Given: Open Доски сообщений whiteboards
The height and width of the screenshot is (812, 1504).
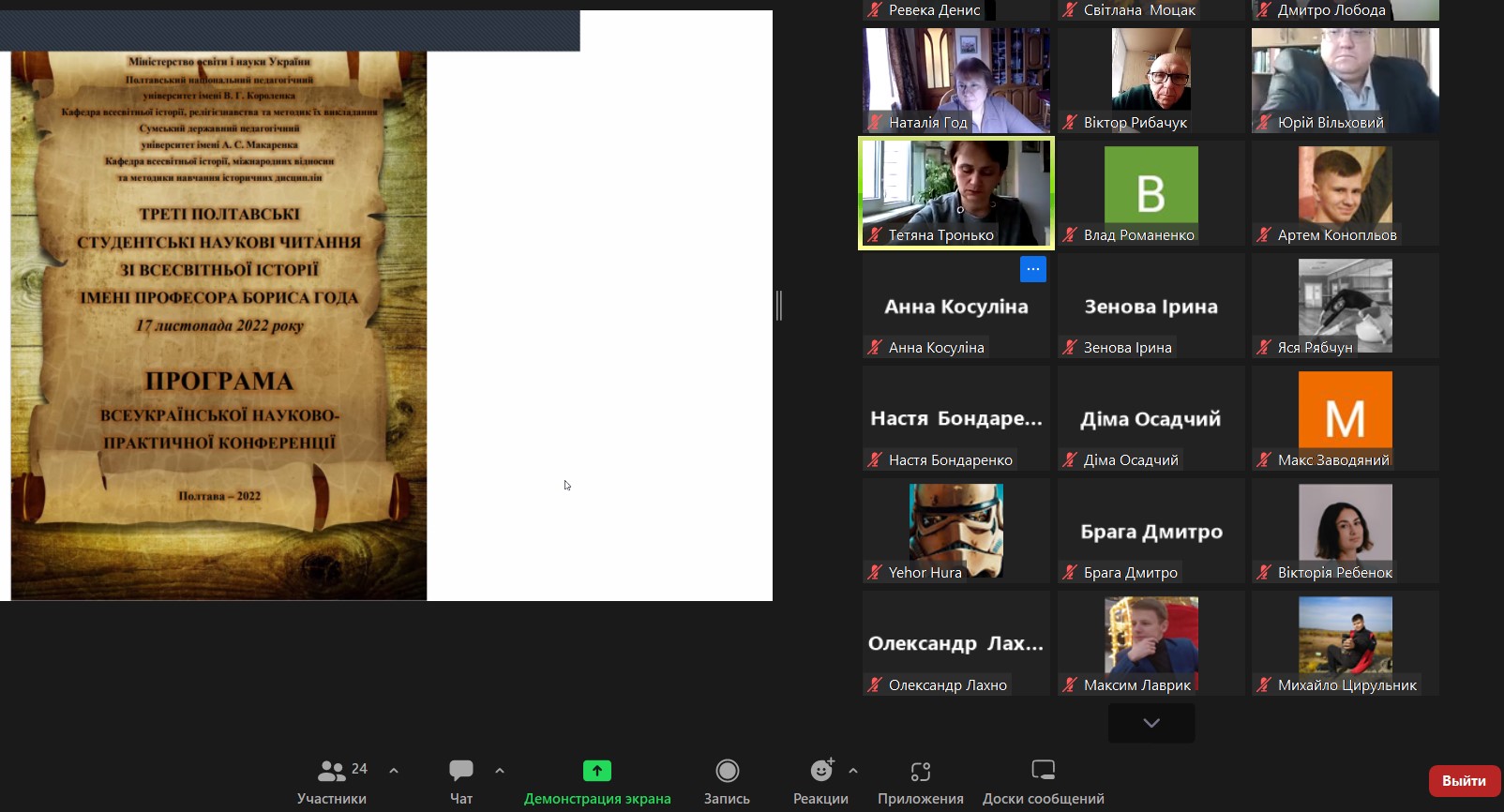Looking at the screenshot, I should [x=1043, y=781].
